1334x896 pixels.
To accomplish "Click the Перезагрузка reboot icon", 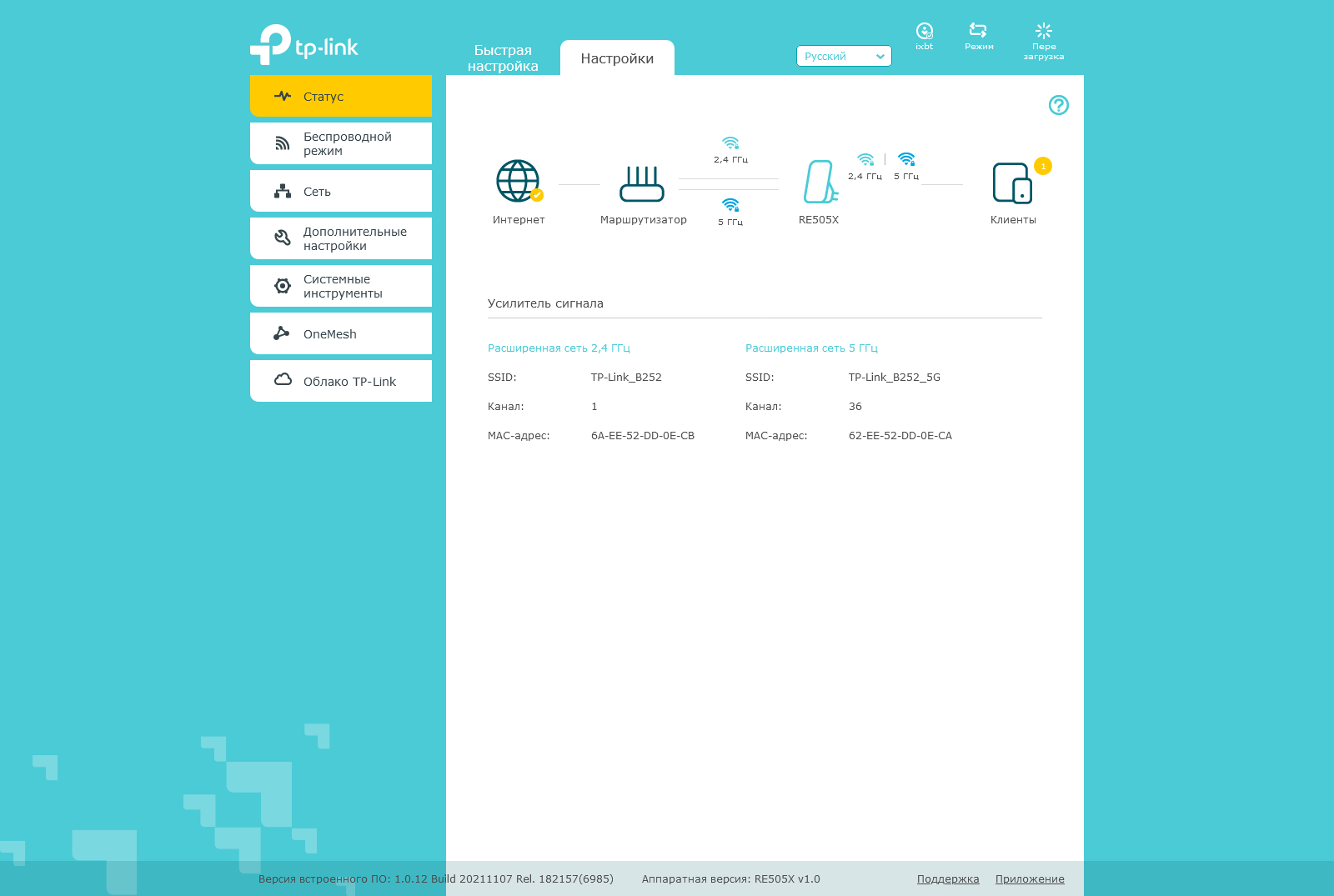I will click(x=1044, y=31).
